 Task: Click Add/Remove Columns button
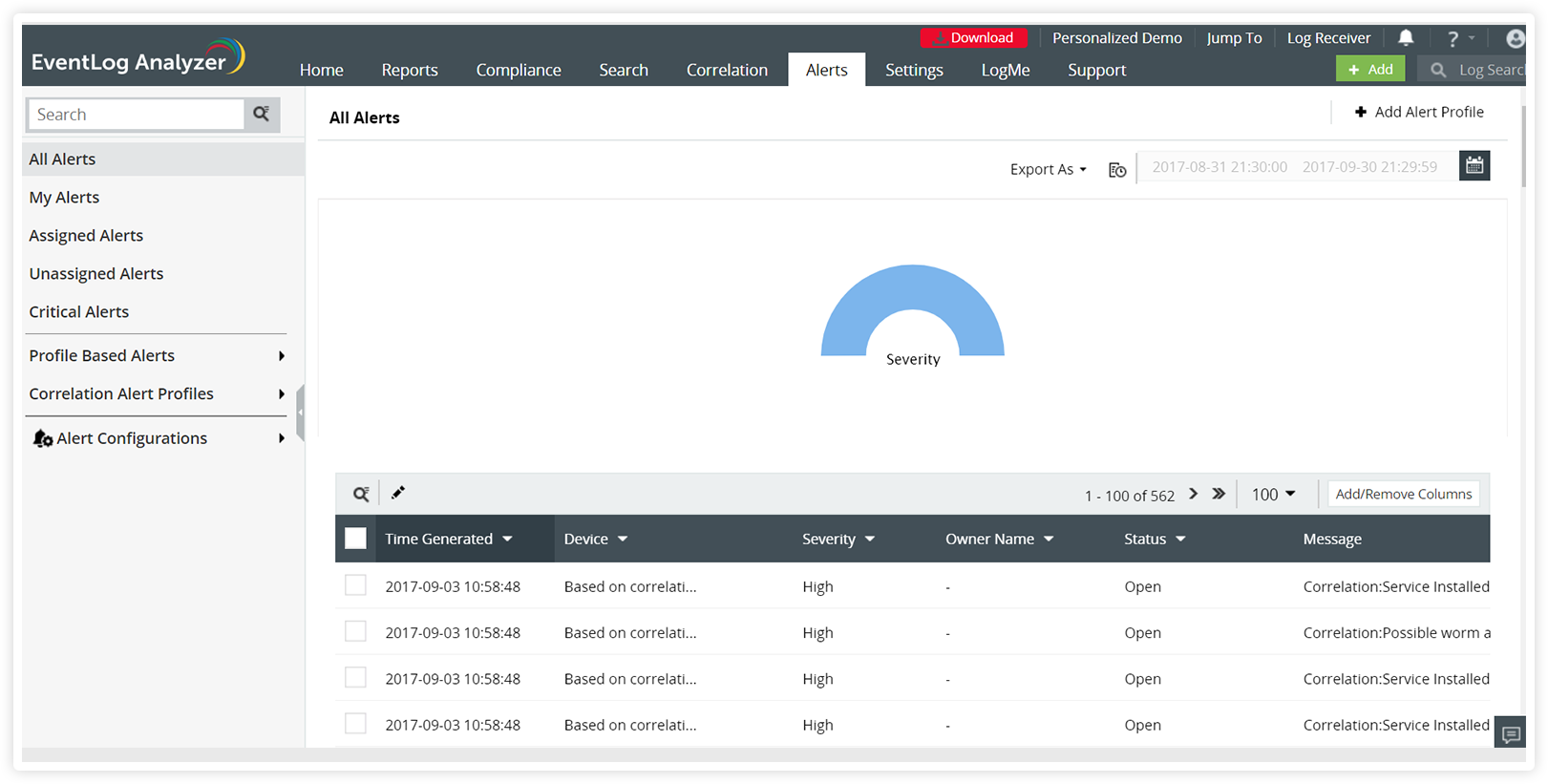(1404, 494)
